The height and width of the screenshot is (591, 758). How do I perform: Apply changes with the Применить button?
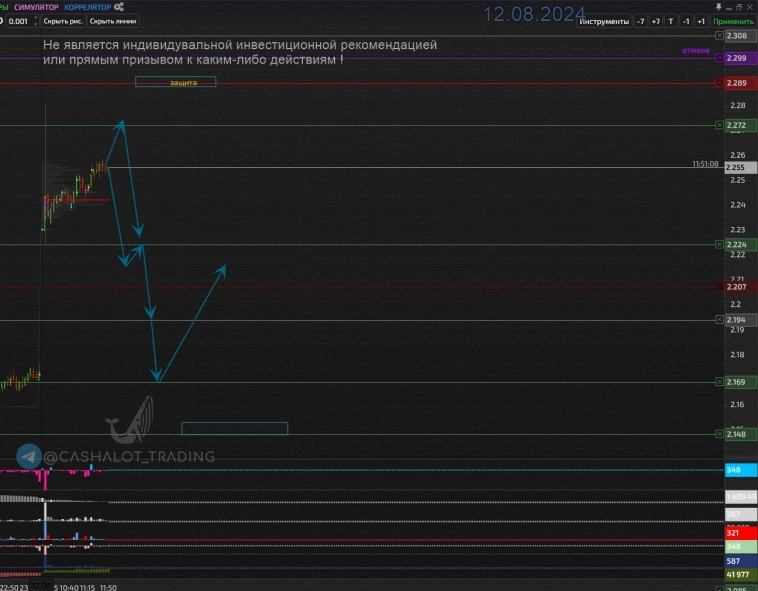[x=733, y=21]
